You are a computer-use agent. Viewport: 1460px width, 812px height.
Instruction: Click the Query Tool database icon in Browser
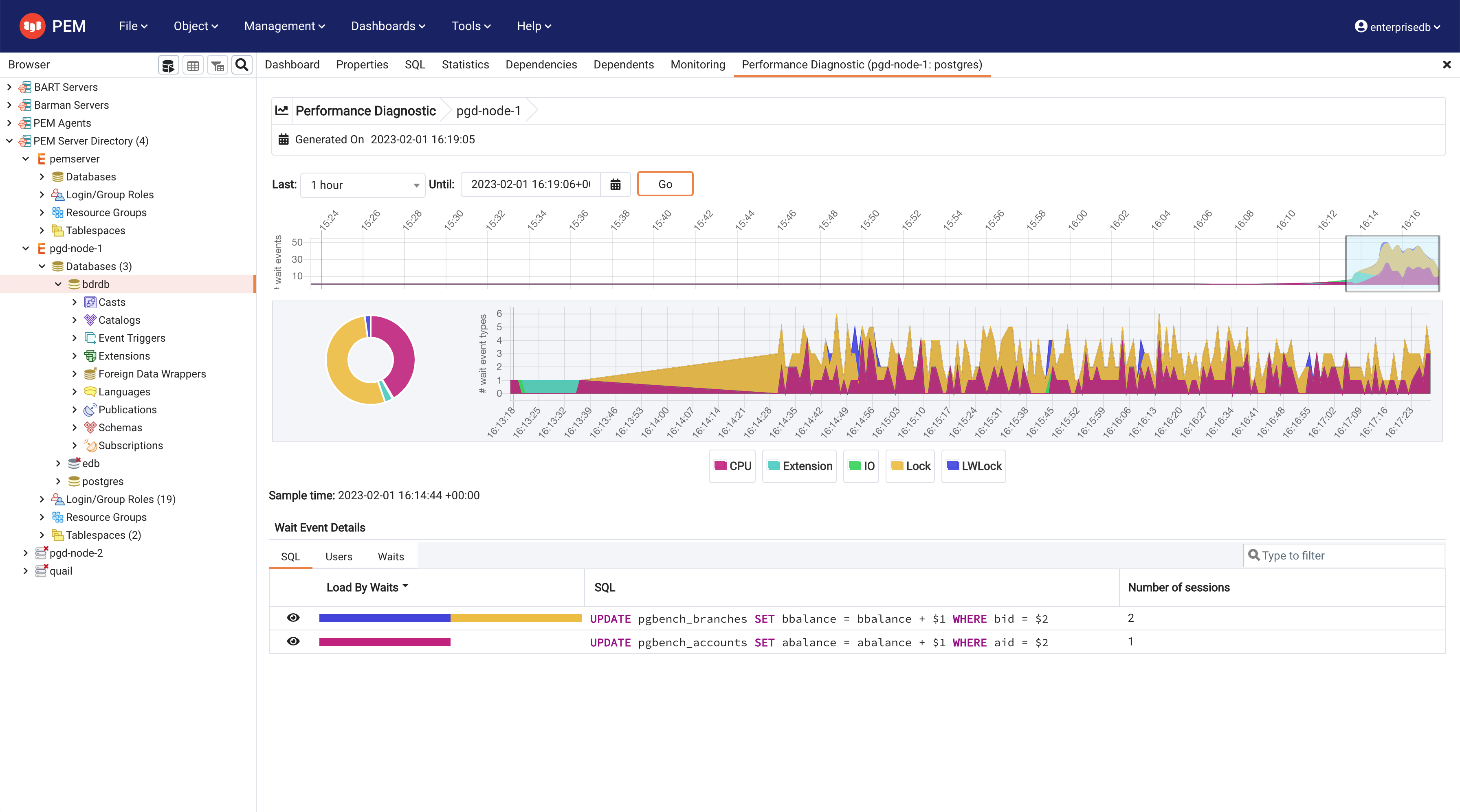[168, 65]
